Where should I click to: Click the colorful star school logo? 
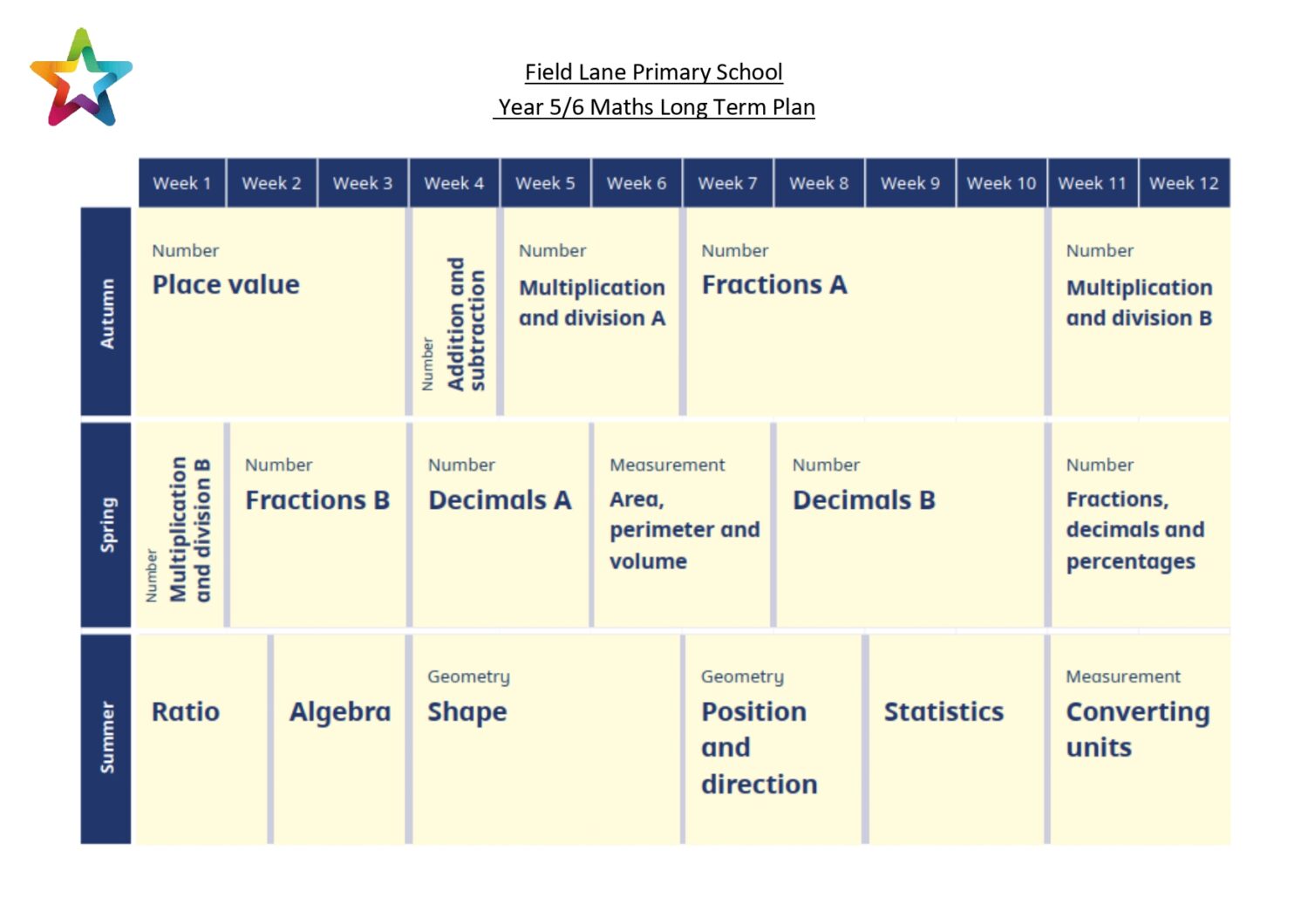point(81,77)
